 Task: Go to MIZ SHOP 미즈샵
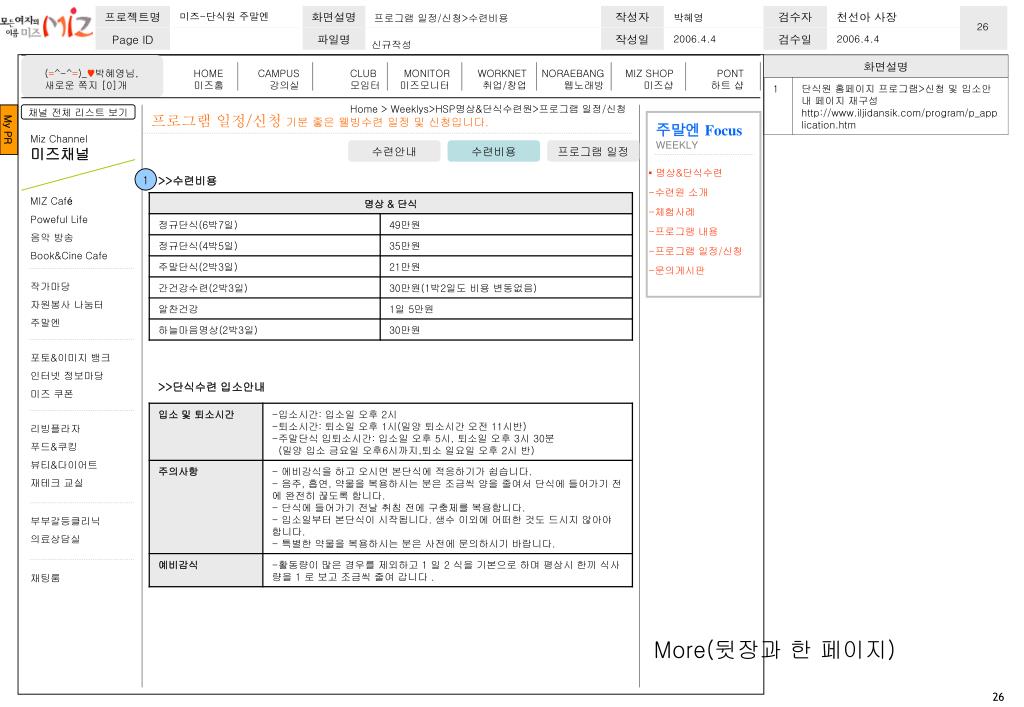(649, 79)
